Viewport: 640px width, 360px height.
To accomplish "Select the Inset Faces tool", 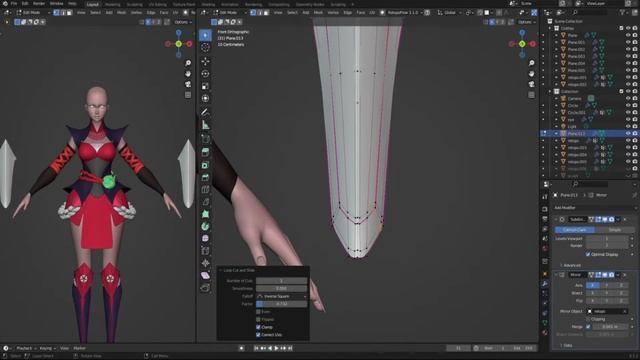I will click(205, 165).
